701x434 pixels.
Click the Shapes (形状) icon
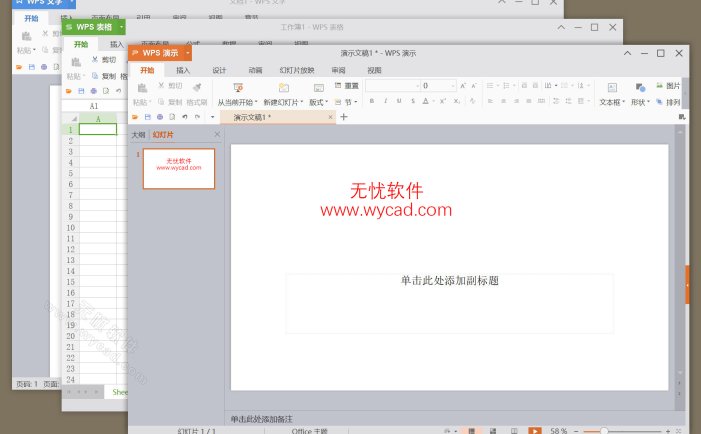tap(640, 88)
